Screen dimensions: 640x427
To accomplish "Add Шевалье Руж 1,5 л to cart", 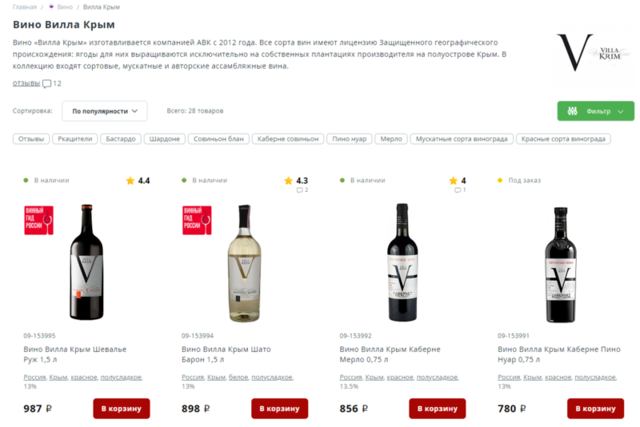I will pyautogui.click(x=121, y=408).
